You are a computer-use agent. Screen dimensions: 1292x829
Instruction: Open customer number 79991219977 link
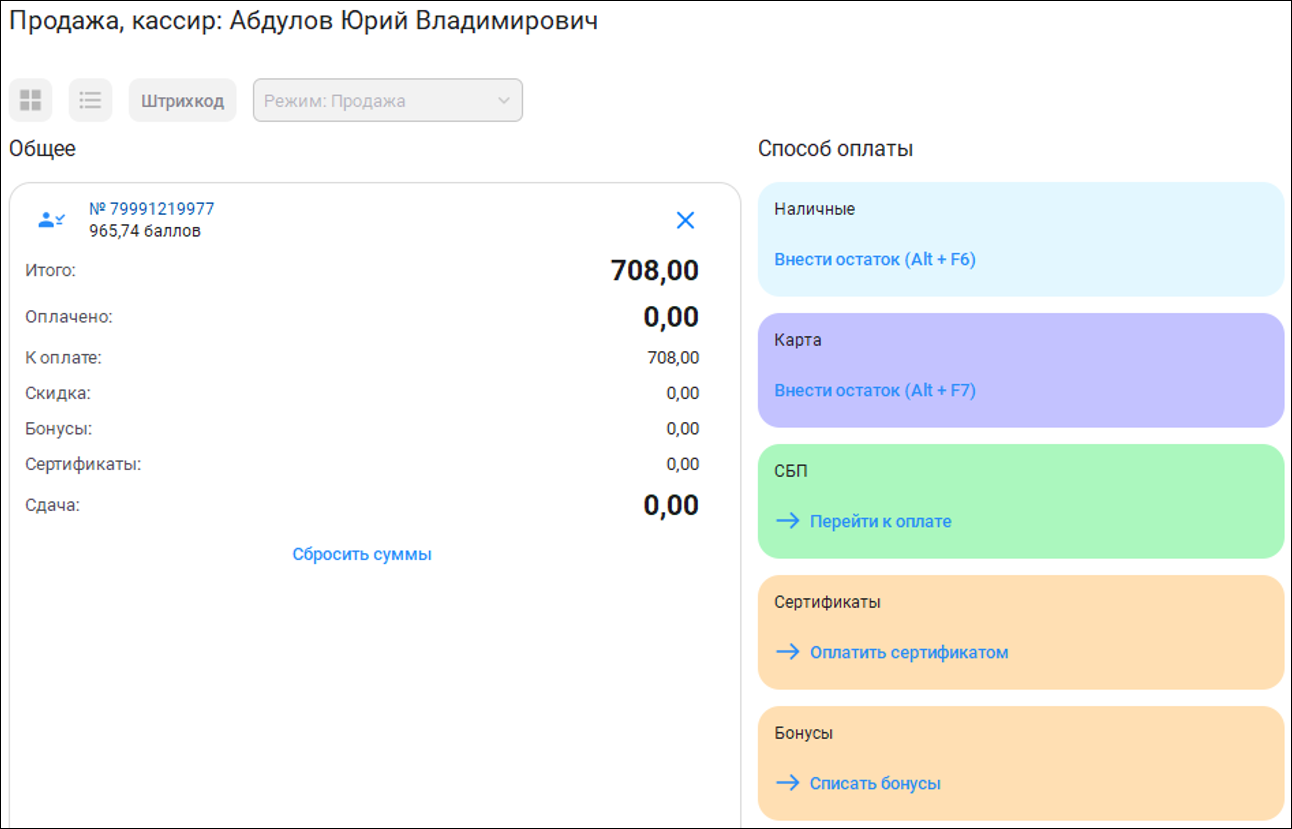(152, 209)
